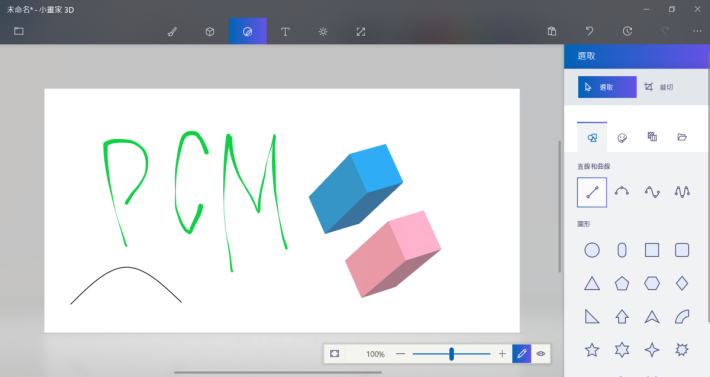The image size is (710, 377).
Task: Toggle the pencil edit mode button
Action: click(x=522, y=354)
